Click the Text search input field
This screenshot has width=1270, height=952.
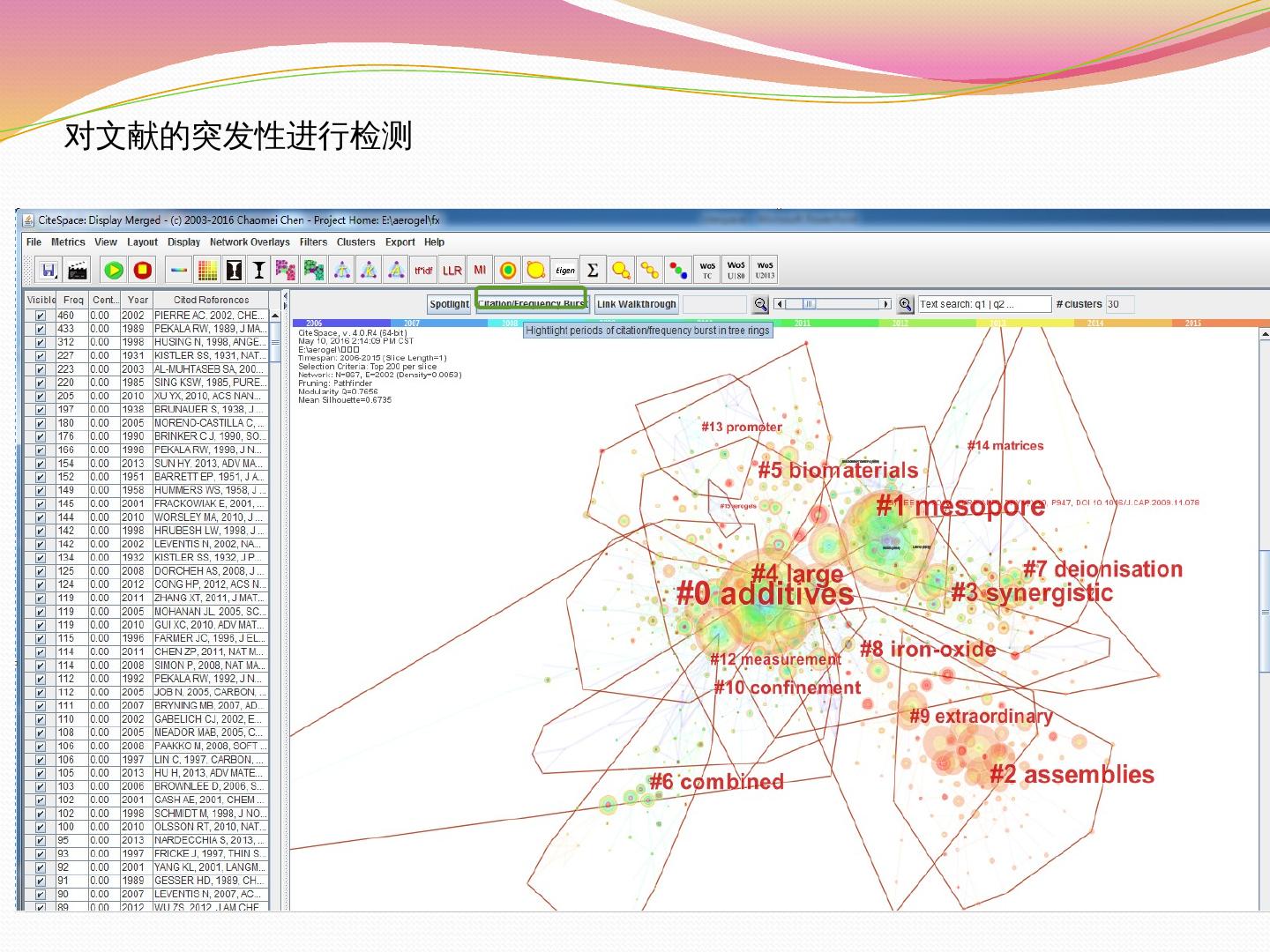[x=984, y=304]
